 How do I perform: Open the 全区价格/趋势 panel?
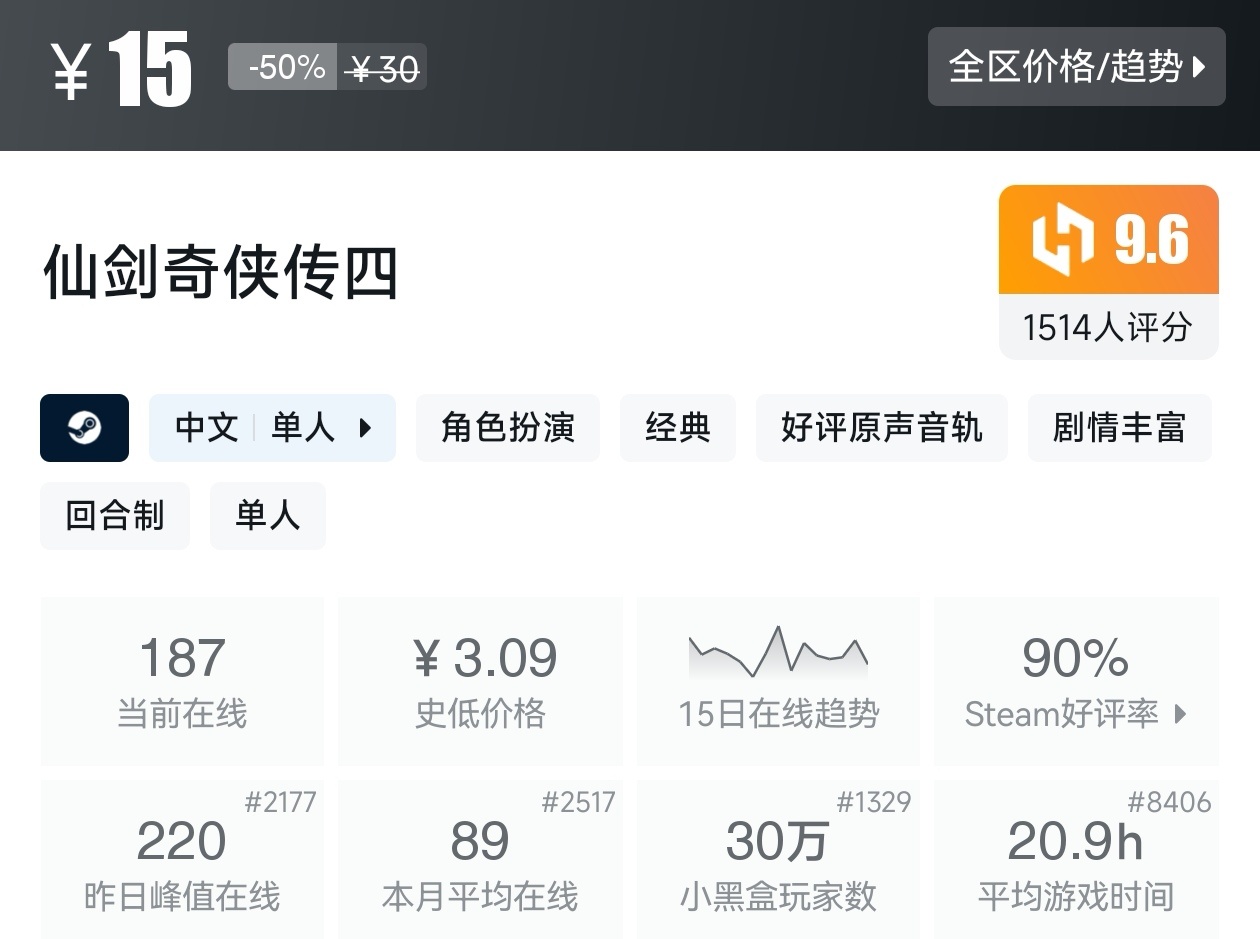1076,67
